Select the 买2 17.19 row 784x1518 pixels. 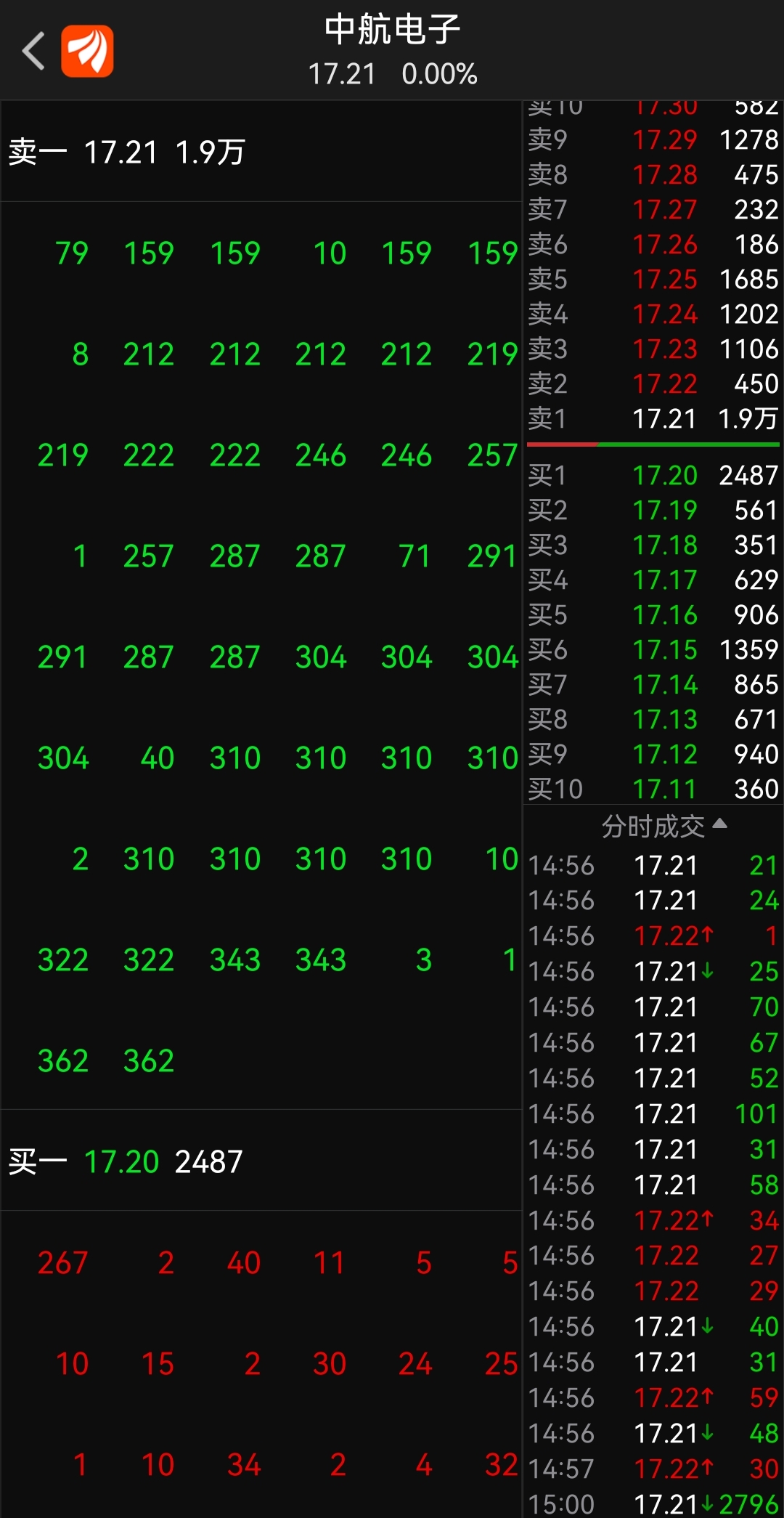tap(653, 510)
